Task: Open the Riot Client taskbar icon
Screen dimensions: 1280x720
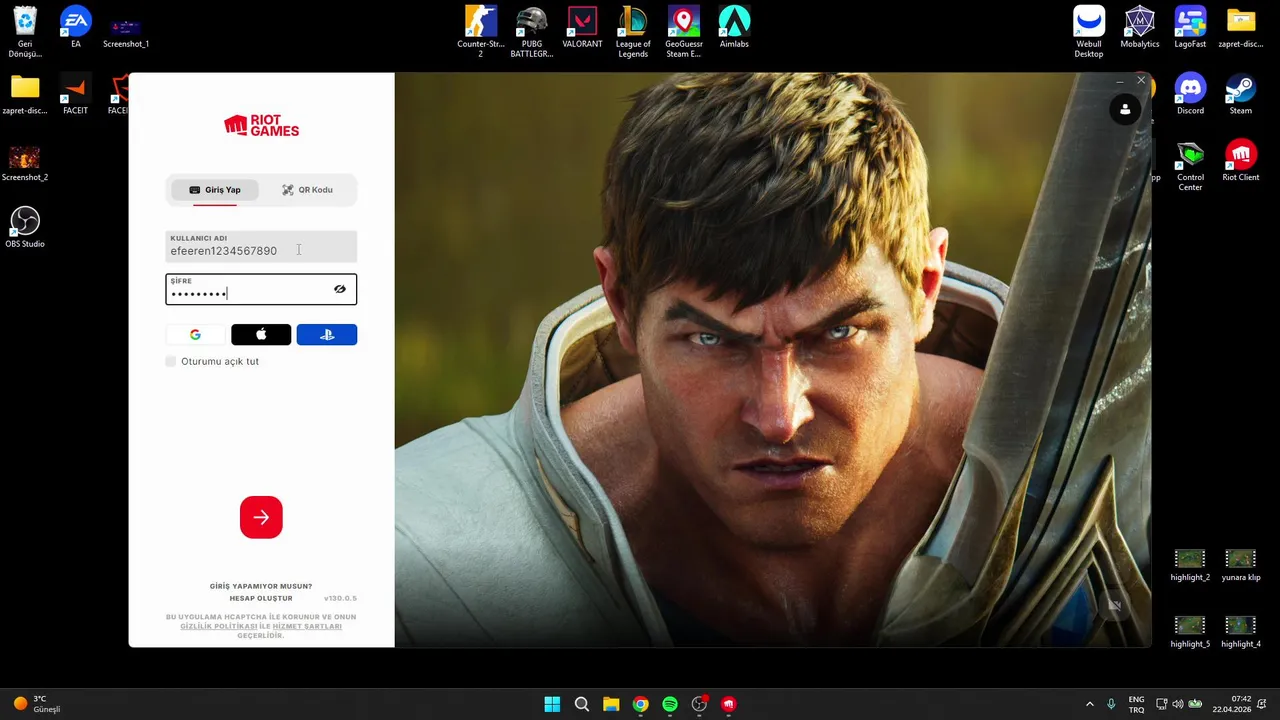Action: click(x=729, y=704)
